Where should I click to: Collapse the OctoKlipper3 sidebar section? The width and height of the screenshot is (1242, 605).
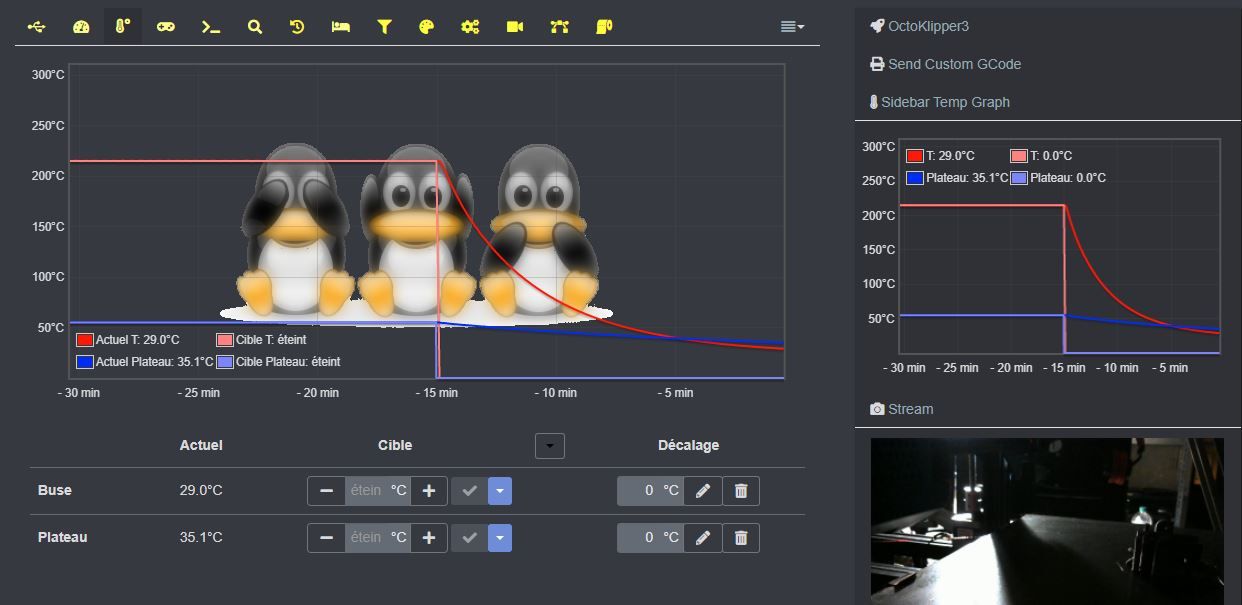[x=928, y=26]
